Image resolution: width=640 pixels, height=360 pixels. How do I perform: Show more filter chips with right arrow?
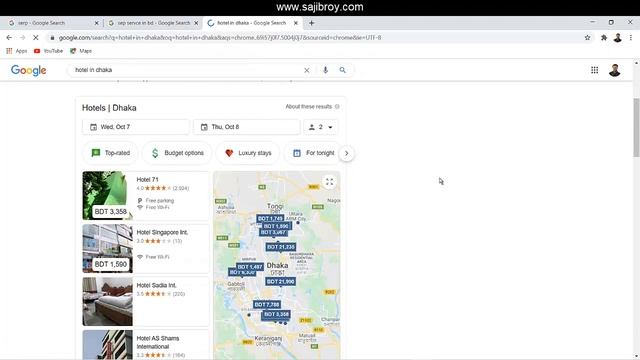click(x=347, y=153)
